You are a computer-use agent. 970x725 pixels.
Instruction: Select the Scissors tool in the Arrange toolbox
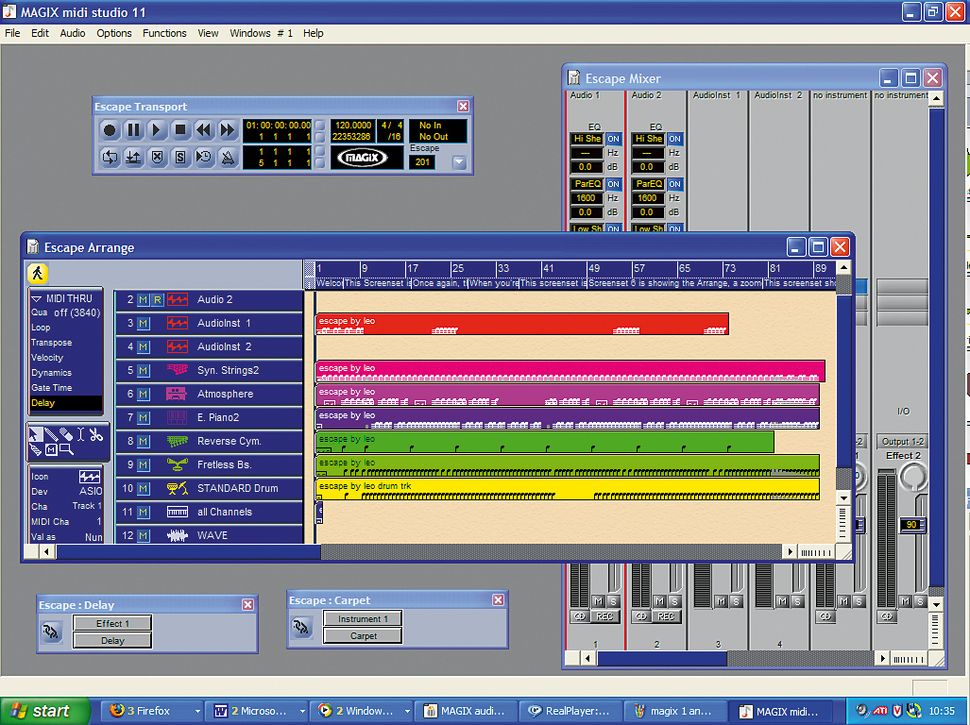tap(95, 433)
